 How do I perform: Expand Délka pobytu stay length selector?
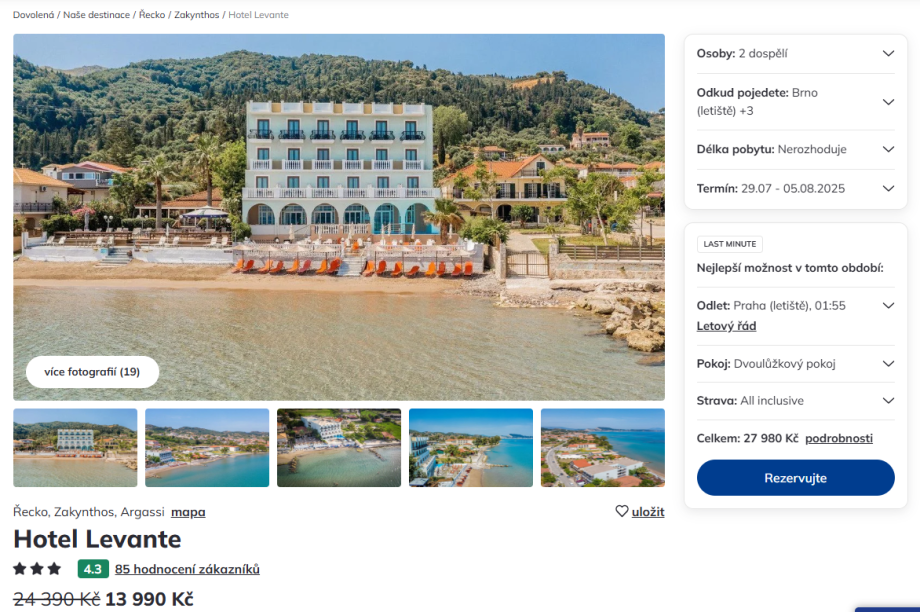tap(888, 149)
